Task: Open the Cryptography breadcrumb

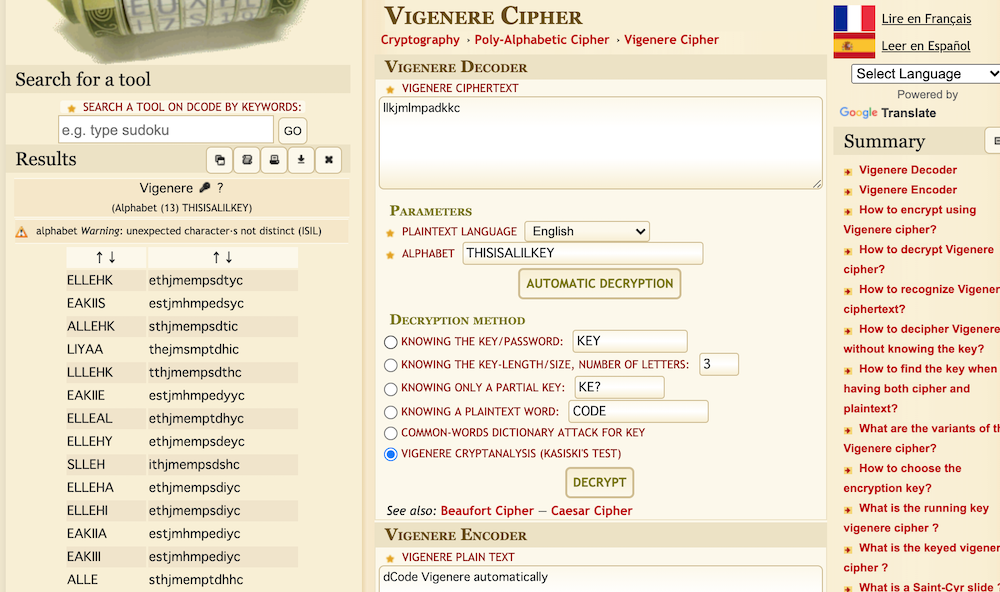Action: (420, 40)
